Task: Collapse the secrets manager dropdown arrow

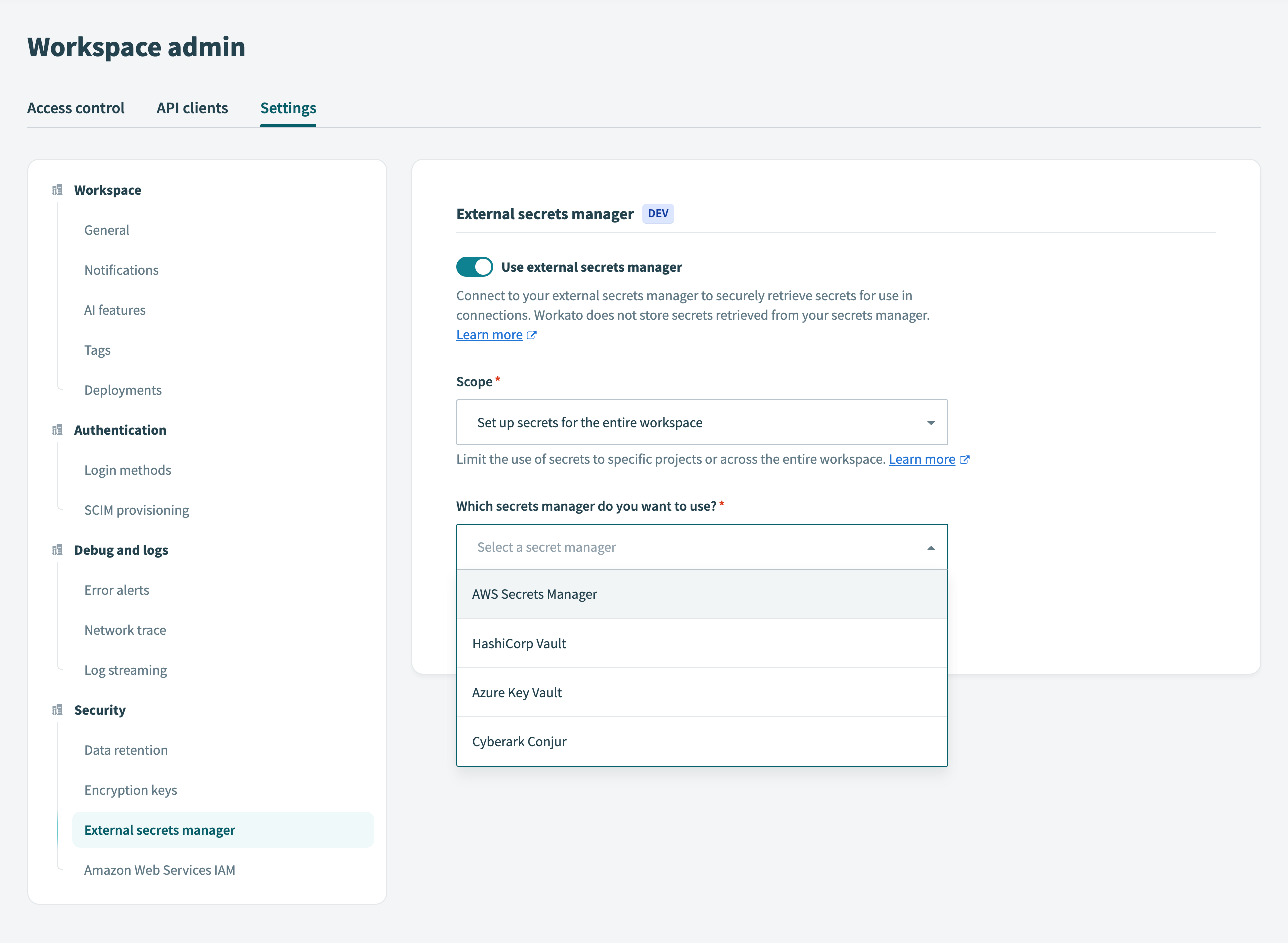Action: 930,548
